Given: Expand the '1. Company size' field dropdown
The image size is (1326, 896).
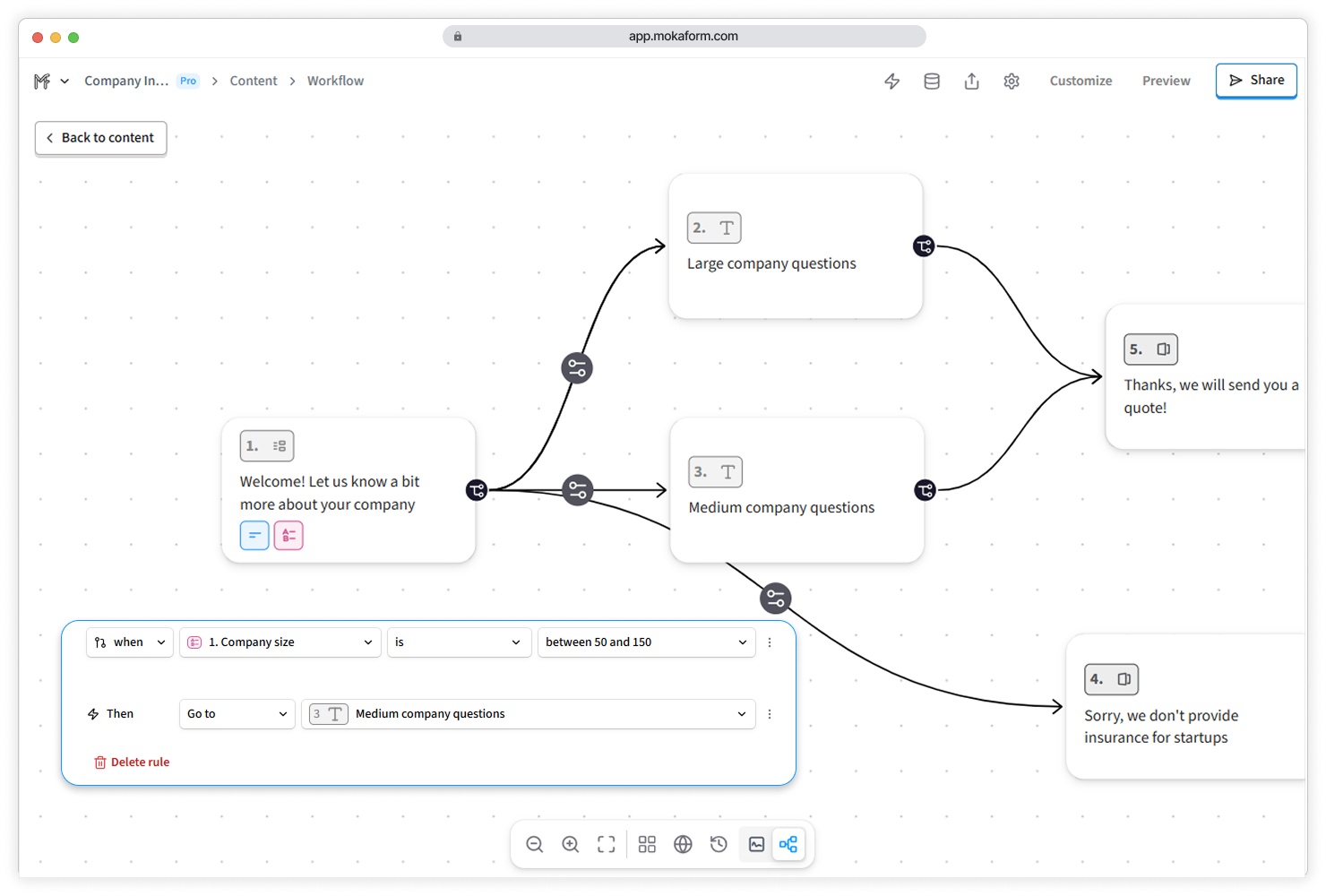Looking at the screenshot, I should coord(280,642).
